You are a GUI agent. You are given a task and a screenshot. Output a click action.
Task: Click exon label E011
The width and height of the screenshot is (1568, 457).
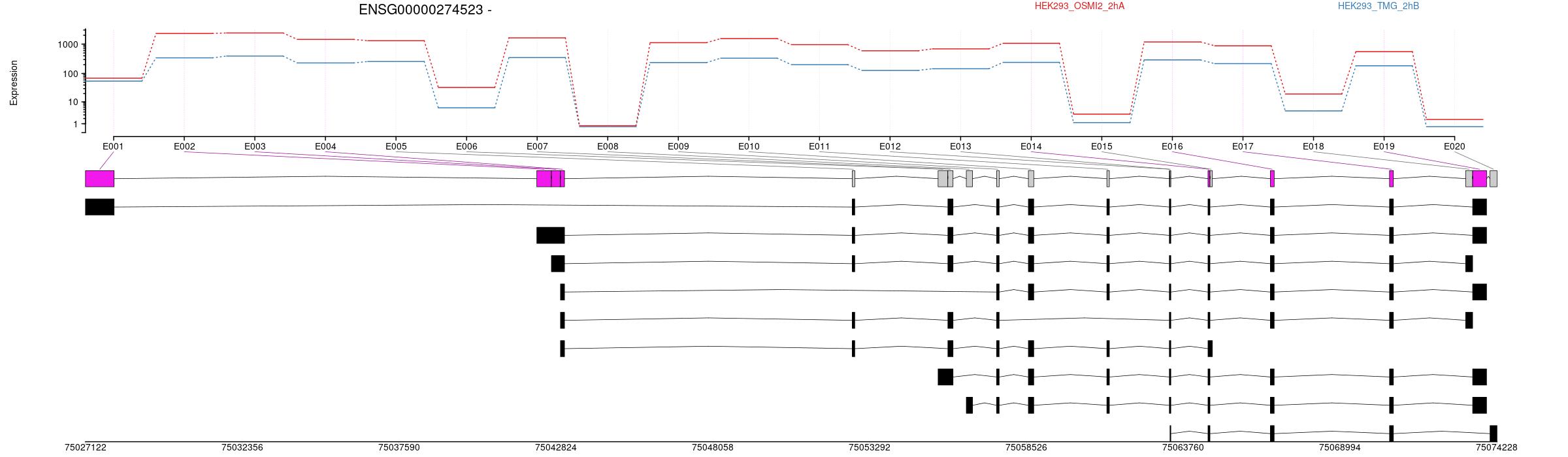[x=819, y=147]
